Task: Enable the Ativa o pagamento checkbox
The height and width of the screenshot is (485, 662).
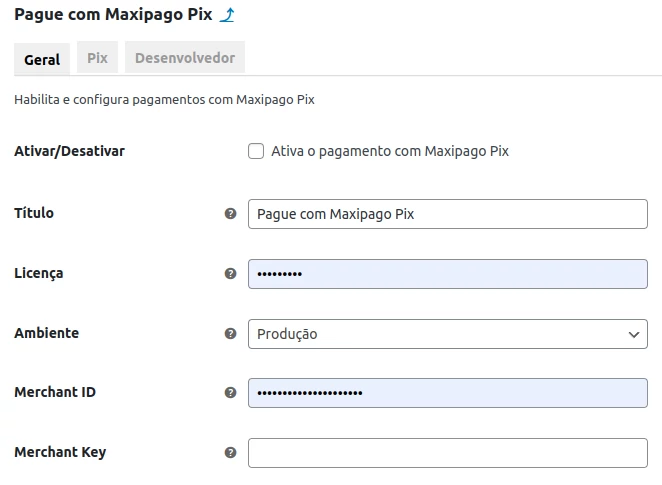Action: click(256, 152)
